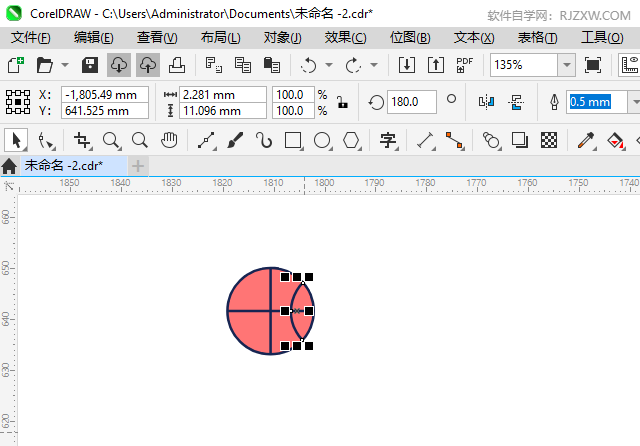
Task: Select the second magnifier tool
Action: [x=140, y=140]
